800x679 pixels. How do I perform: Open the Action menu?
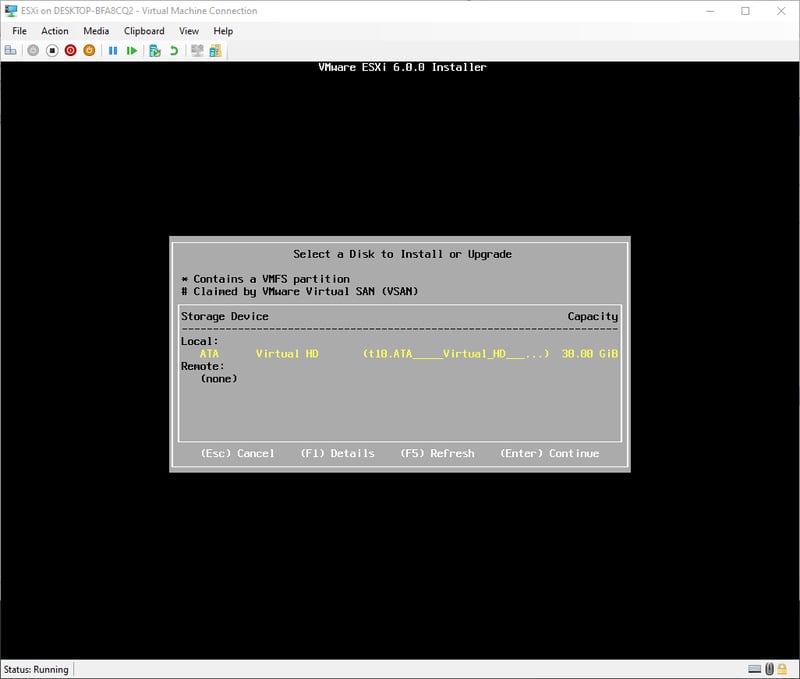pos(55,31)
